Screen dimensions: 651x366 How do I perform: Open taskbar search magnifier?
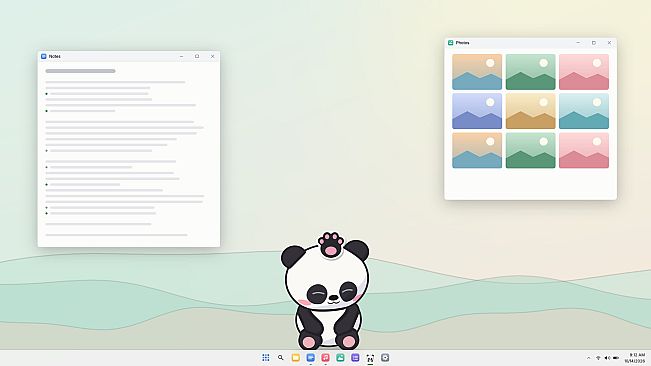pyautogui.click(x=281, y=358)
